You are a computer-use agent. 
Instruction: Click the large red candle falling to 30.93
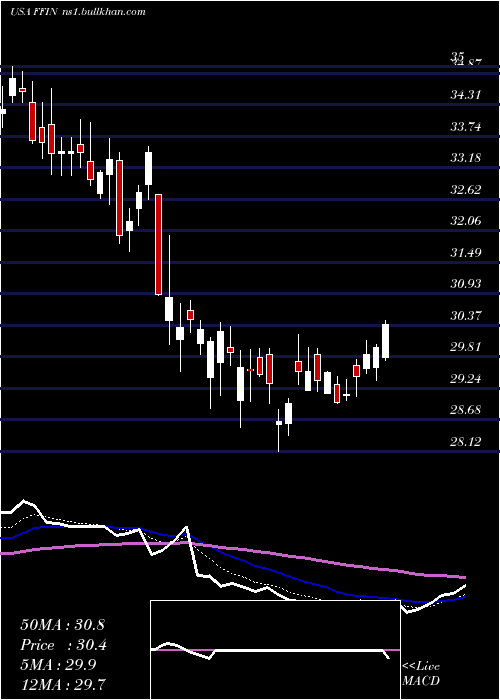pos(158,245)
